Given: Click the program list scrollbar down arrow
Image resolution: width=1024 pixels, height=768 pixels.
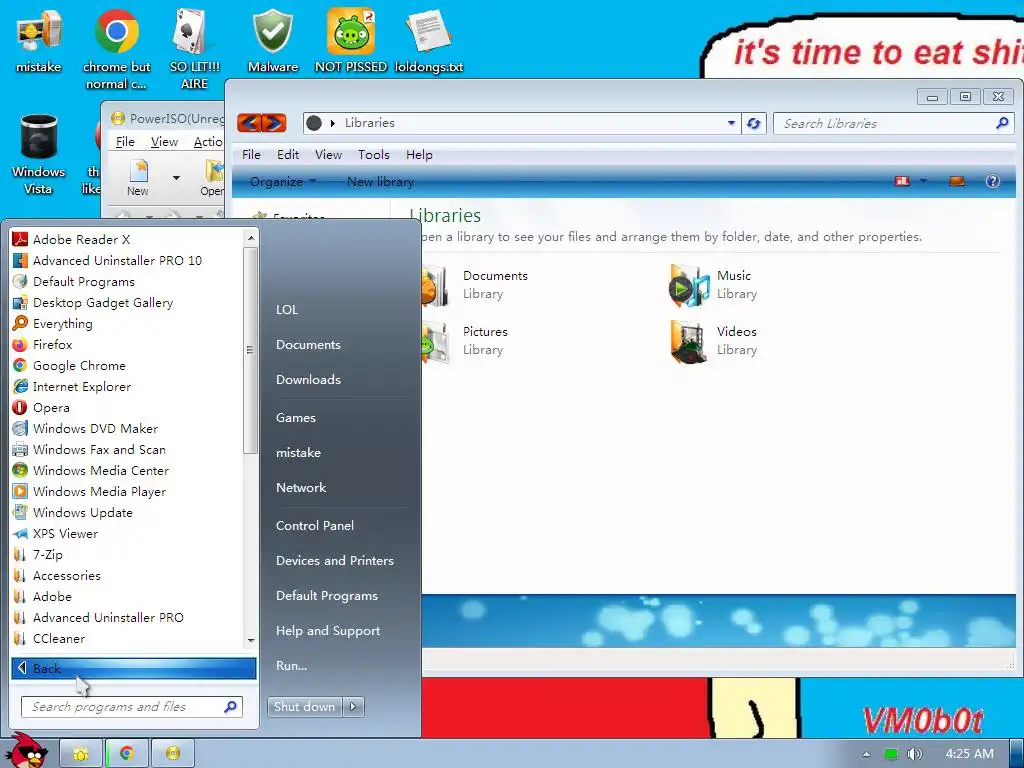Looking at the screenshot, I should (x=251, y=641).
